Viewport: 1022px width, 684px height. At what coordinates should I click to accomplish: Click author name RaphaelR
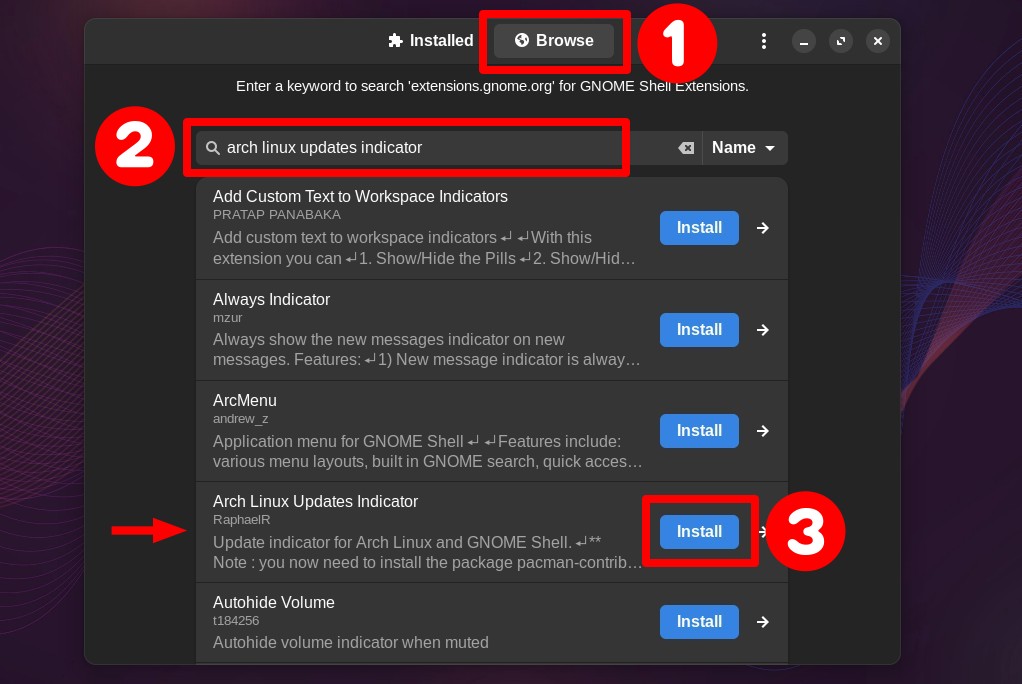[241, 520]
